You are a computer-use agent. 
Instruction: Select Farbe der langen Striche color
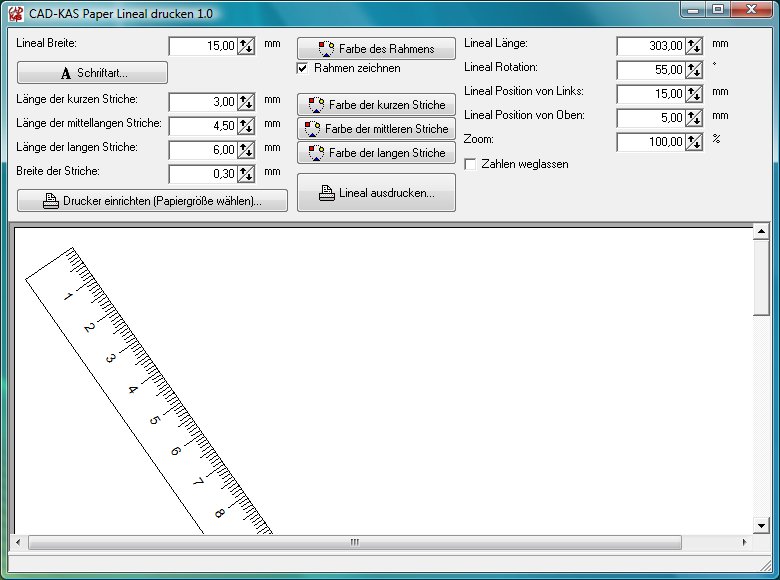pyautogui.click(x=376, y=153)
